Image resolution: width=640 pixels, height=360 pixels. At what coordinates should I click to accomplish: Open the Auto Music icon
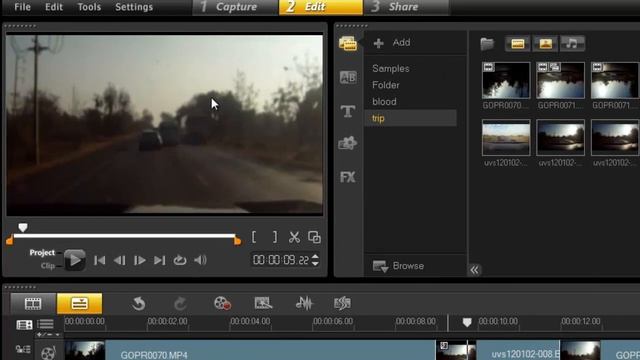pos(342,303)
